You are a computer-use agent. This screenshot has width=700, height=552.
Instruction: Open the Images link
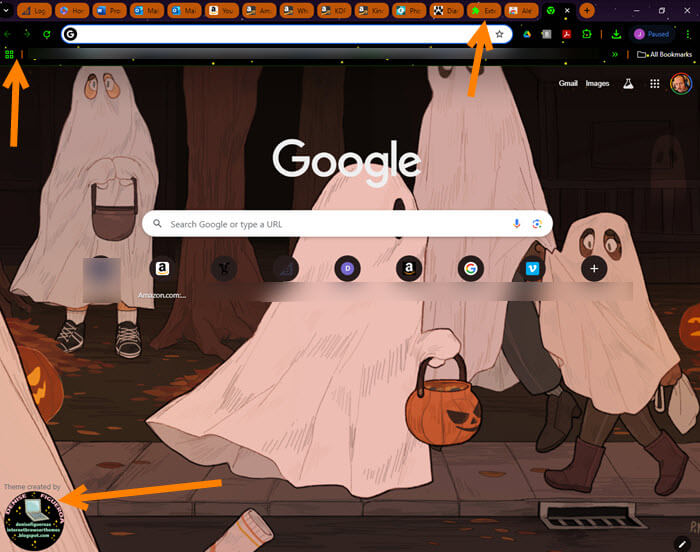coord(597,83)
